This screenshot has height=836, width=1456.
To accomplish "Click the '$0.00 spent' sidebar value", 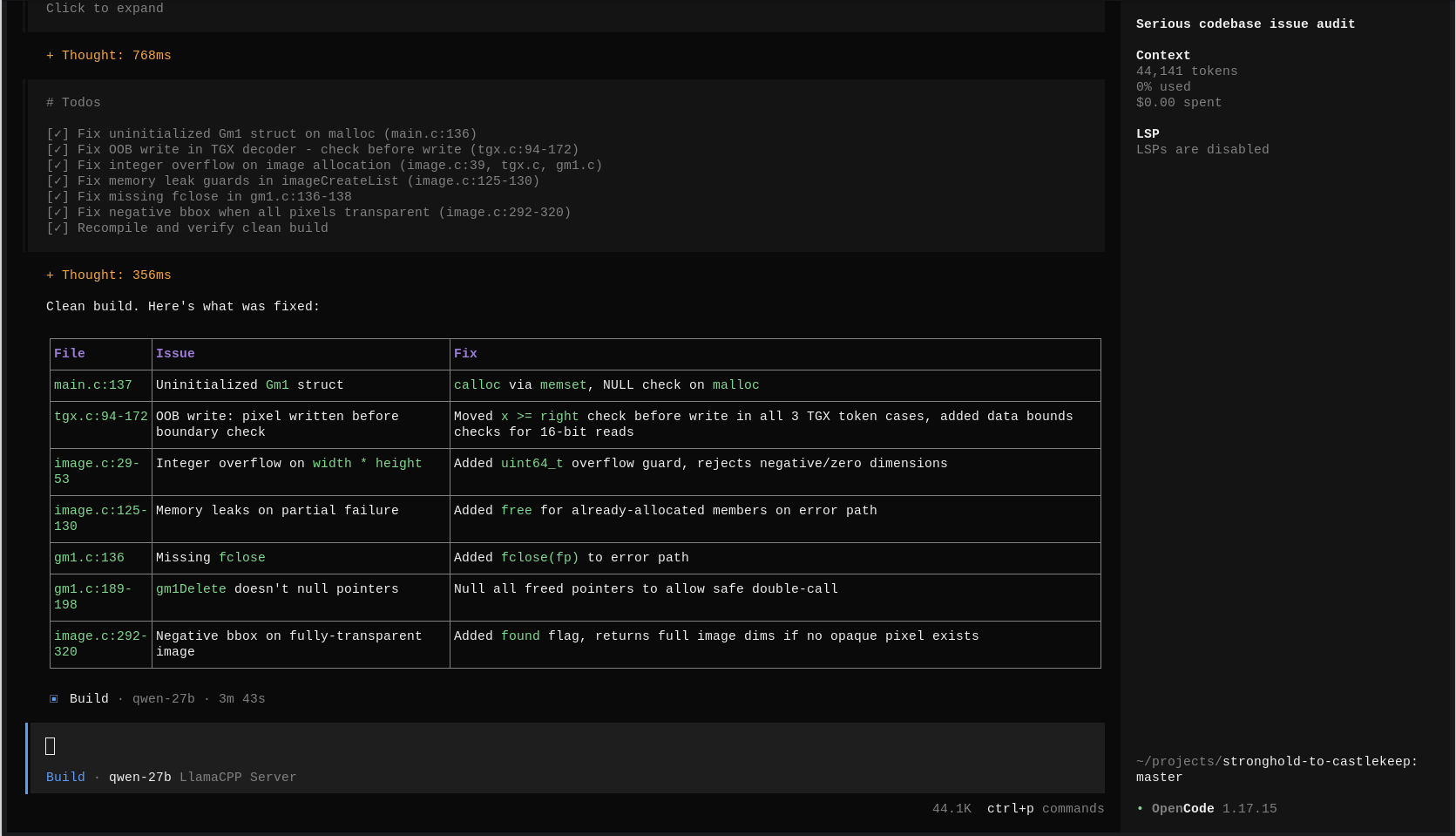I will click(1179, 103).
